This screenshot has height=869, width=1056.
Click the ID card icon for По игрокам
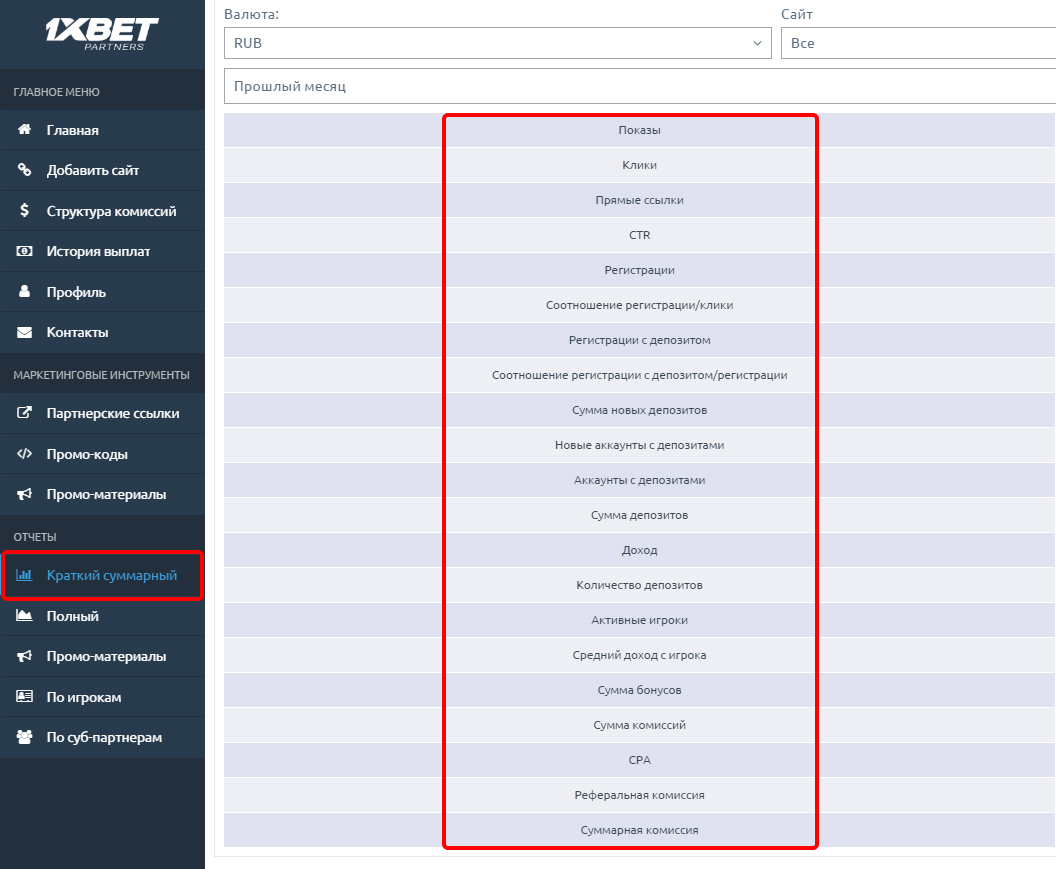(24, 696)
